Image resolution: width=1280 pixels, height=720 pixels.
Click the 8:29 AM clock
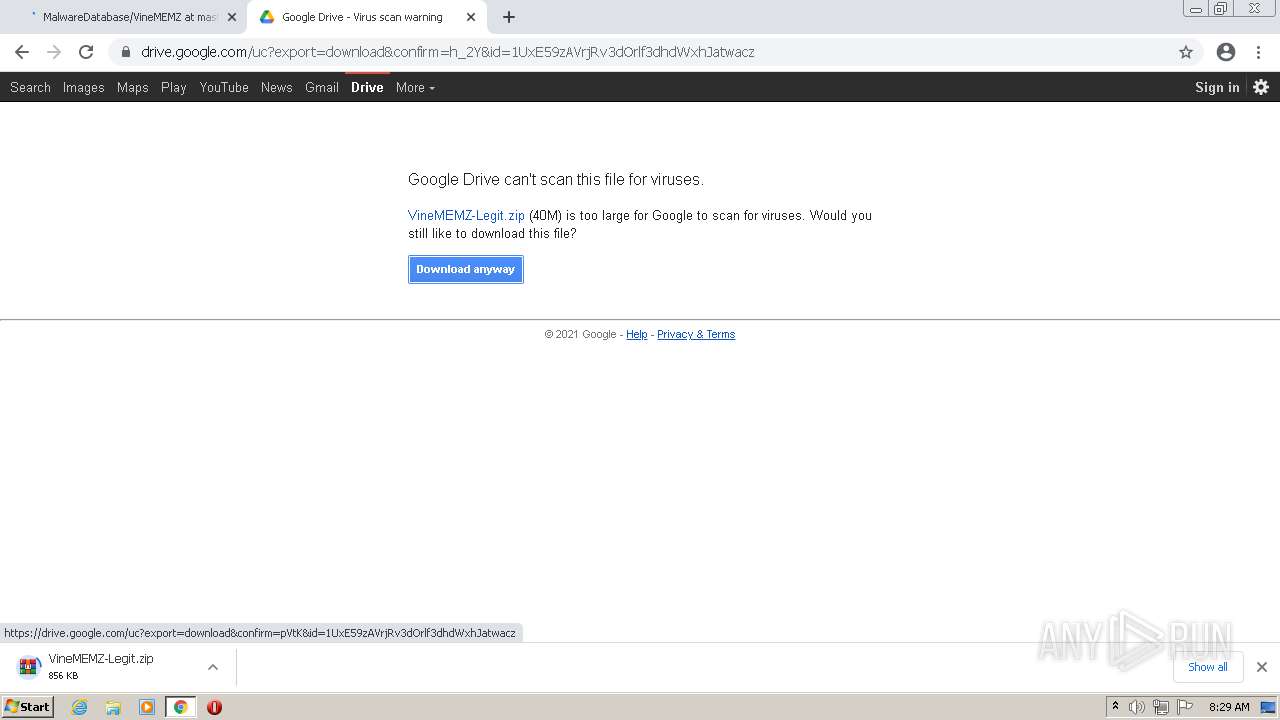point(1229,707)
